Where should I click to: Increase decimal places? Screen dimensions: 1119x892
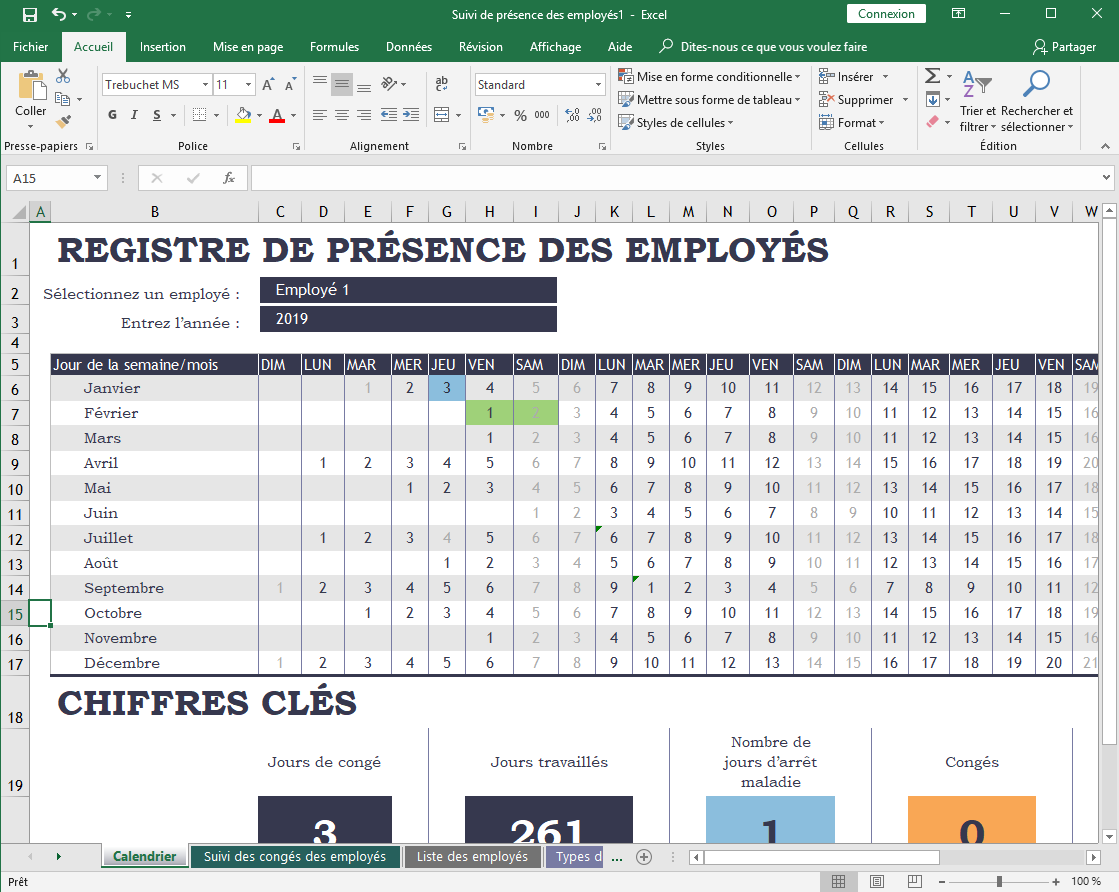572,115
